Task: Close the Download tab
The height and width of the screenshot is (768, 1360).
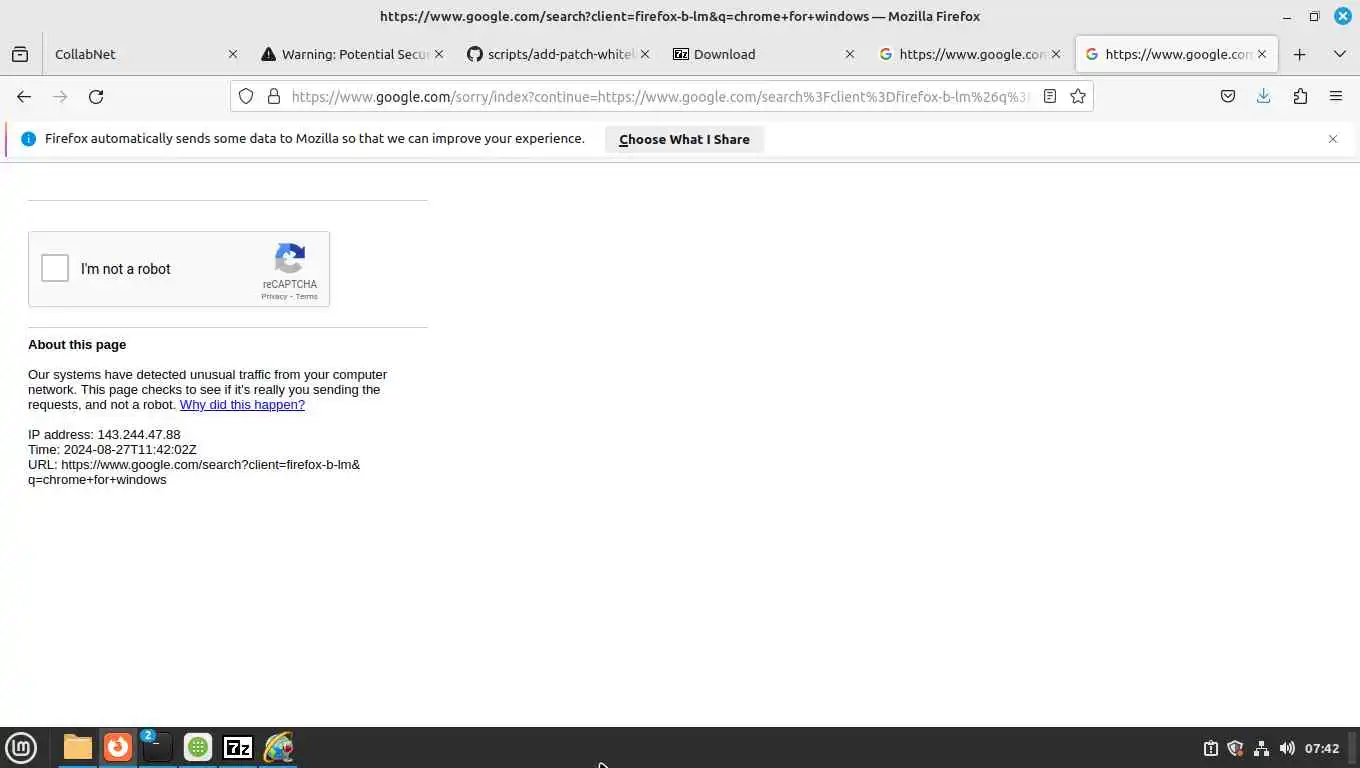Action: 850,54
